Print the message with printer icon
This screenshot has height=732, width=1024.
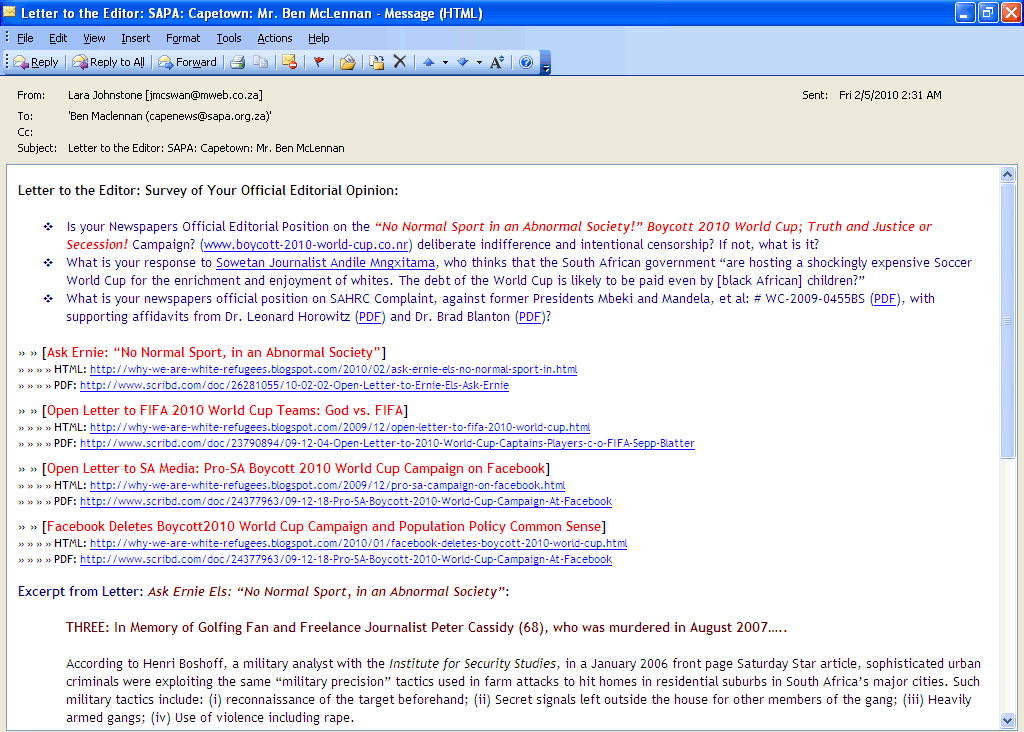(238, 62)
